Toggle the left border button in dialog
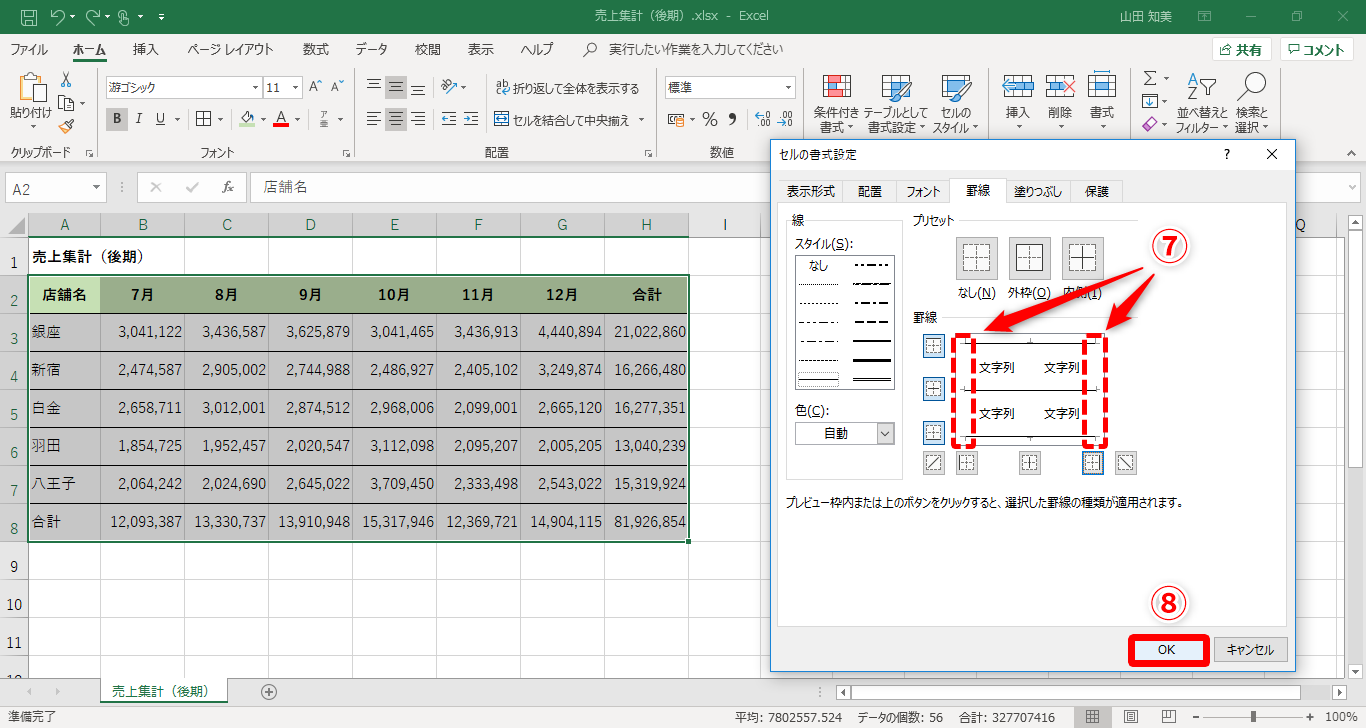 point(967,463)
